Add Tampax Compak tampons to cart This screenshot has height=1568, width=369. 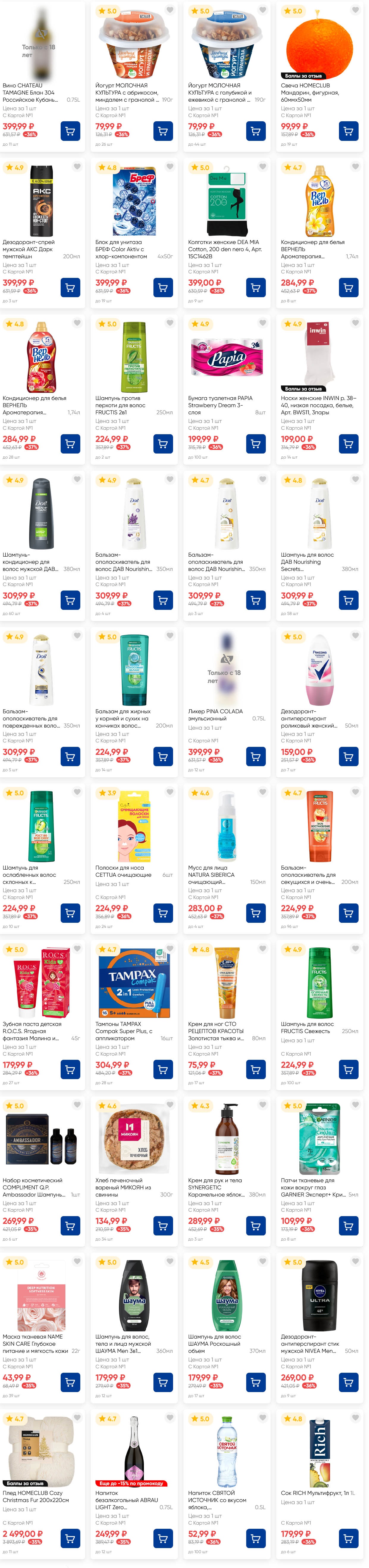click(163, 1069)
